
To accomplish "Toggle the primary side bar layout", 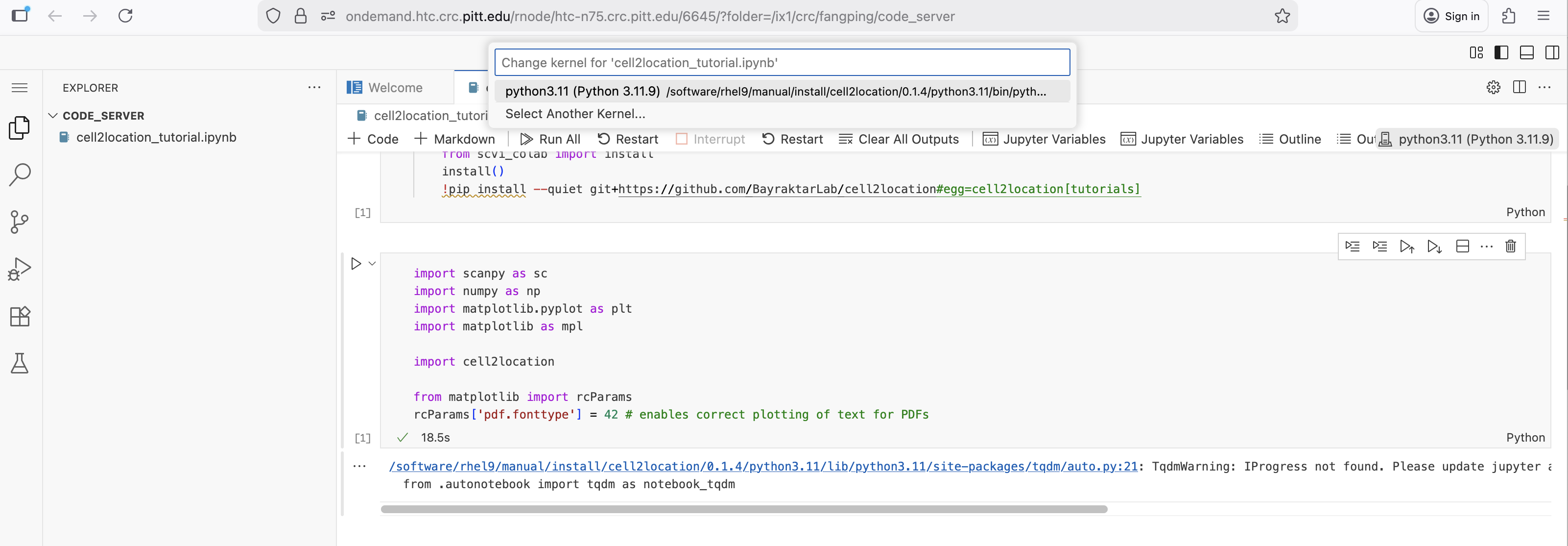I will click(x=1501, y=53).
